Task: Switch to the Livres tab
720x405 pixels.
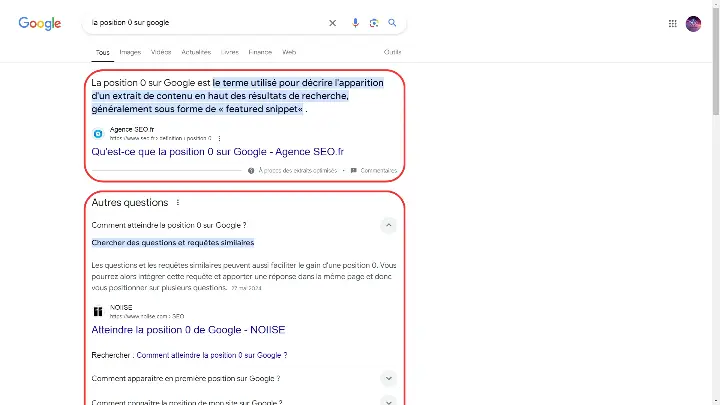Action: pyautogui.click(x=230, y=52)
